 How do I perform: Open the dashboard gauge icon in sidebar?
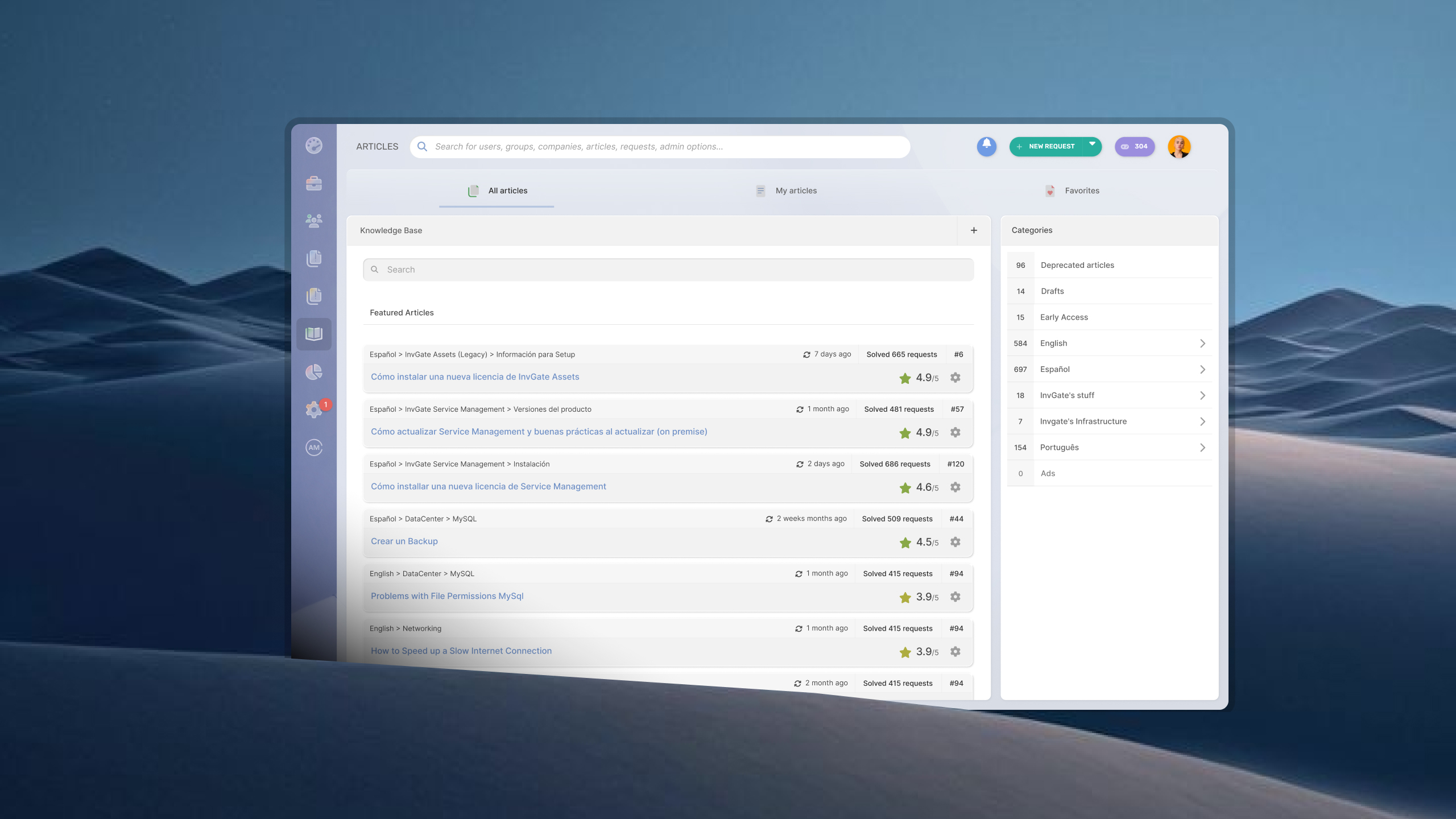(314, 146)
